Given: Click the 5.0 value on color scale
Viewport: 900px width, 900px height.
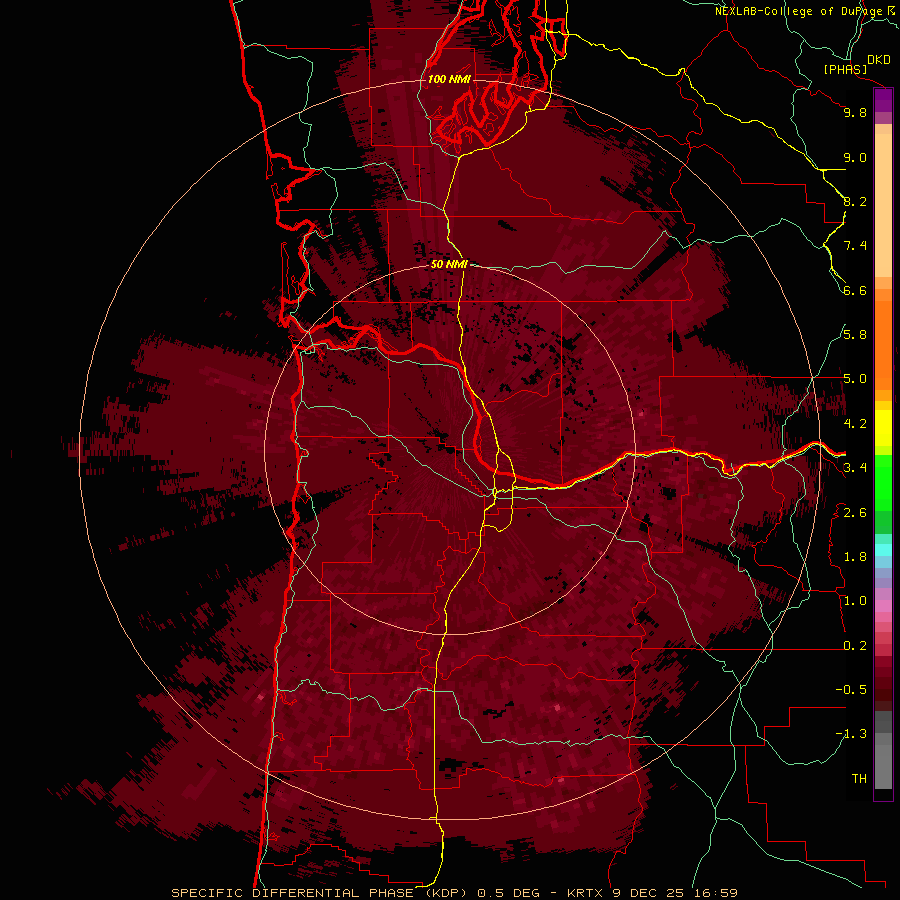Looking at the screenshot, I should coord(855,379).
